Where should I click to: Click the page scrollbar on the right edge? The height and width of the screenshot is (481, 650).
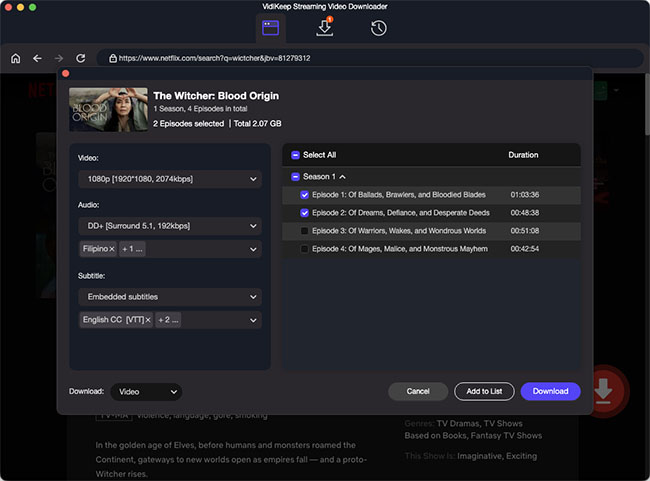click(647, 104)
